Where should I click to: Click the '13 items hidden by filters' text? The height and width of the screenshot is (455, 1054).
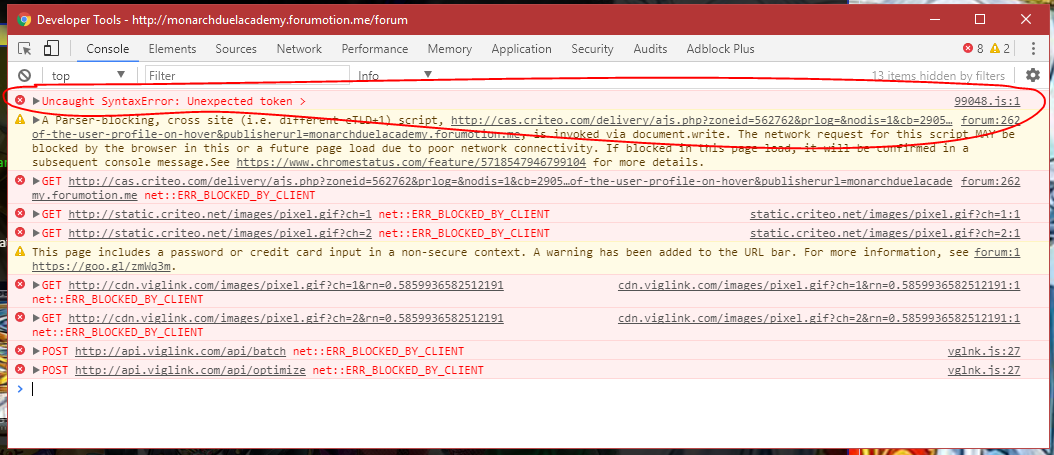(x=938, y=76)
